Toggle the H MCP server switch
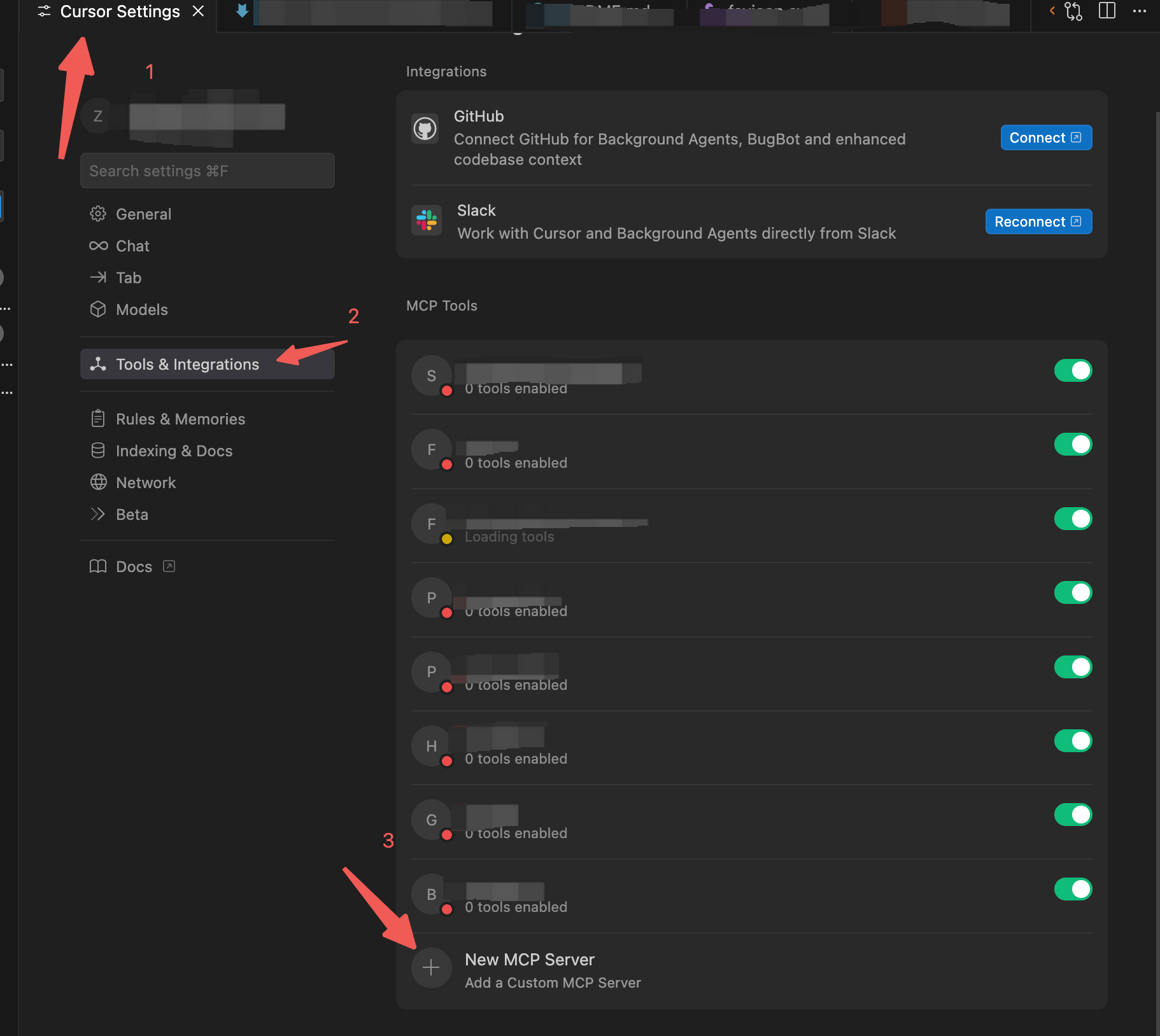This screenshot has height=1036, width=1160. 1073,741
